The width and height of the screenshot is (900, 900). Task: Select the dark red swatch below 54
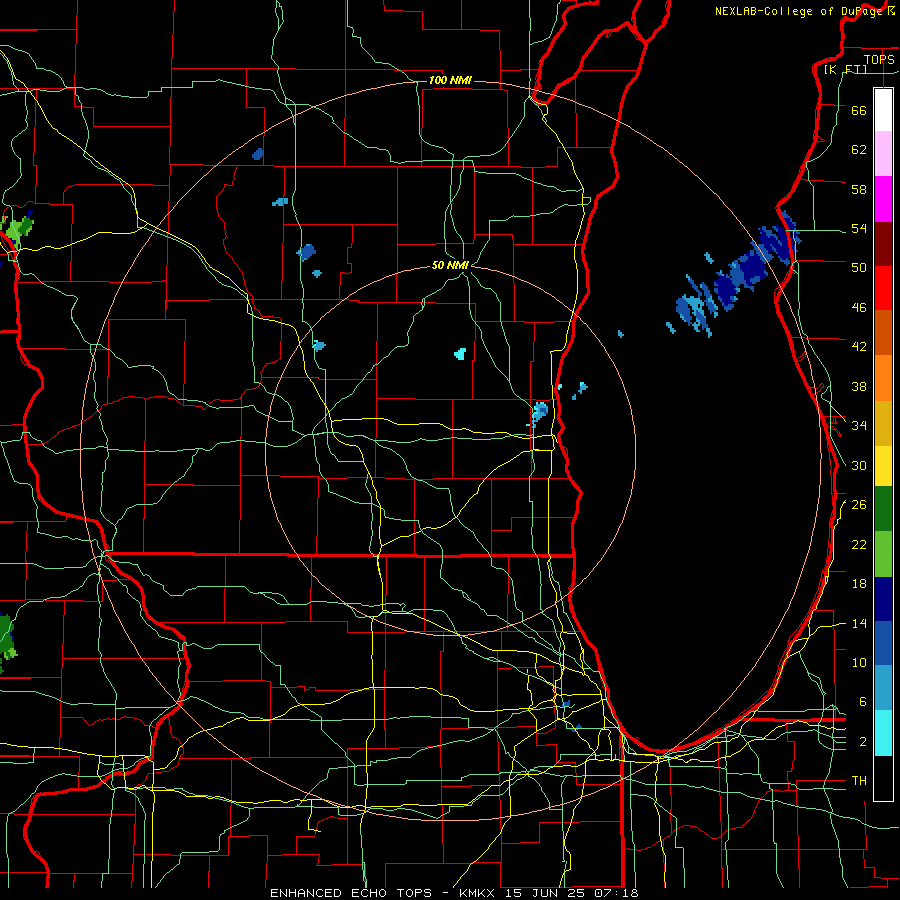[x=883, y=244]
